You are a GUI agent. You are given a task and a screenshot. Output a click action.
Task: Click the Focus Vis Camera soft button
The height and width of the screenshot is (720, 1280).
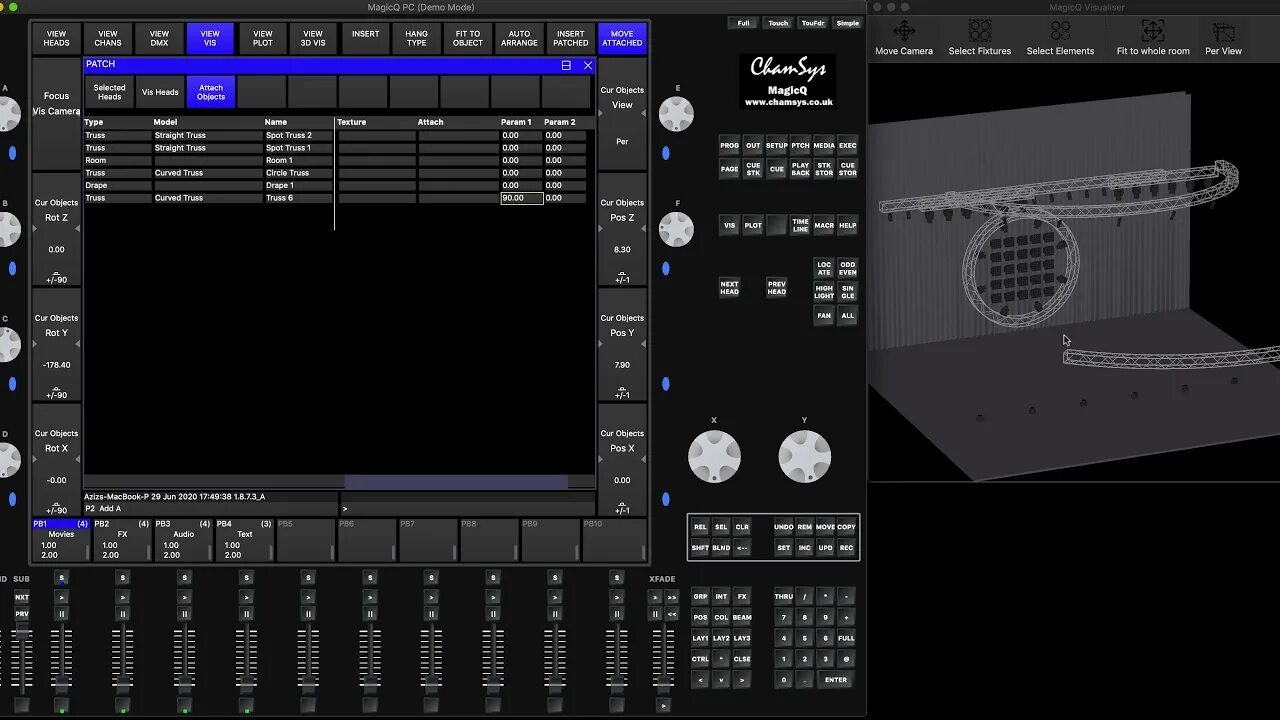pyautogui.click(x=57, y=113)
